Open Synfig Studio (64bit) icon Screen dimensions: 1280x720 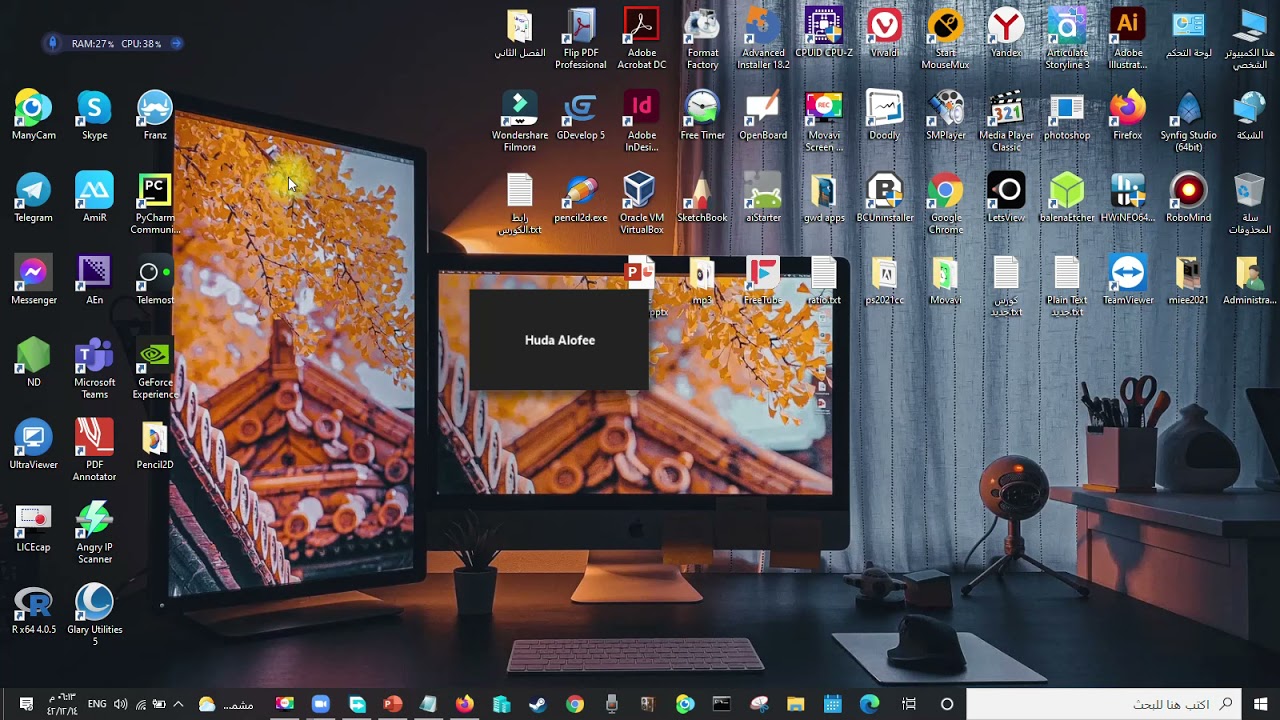(1188, 120)
